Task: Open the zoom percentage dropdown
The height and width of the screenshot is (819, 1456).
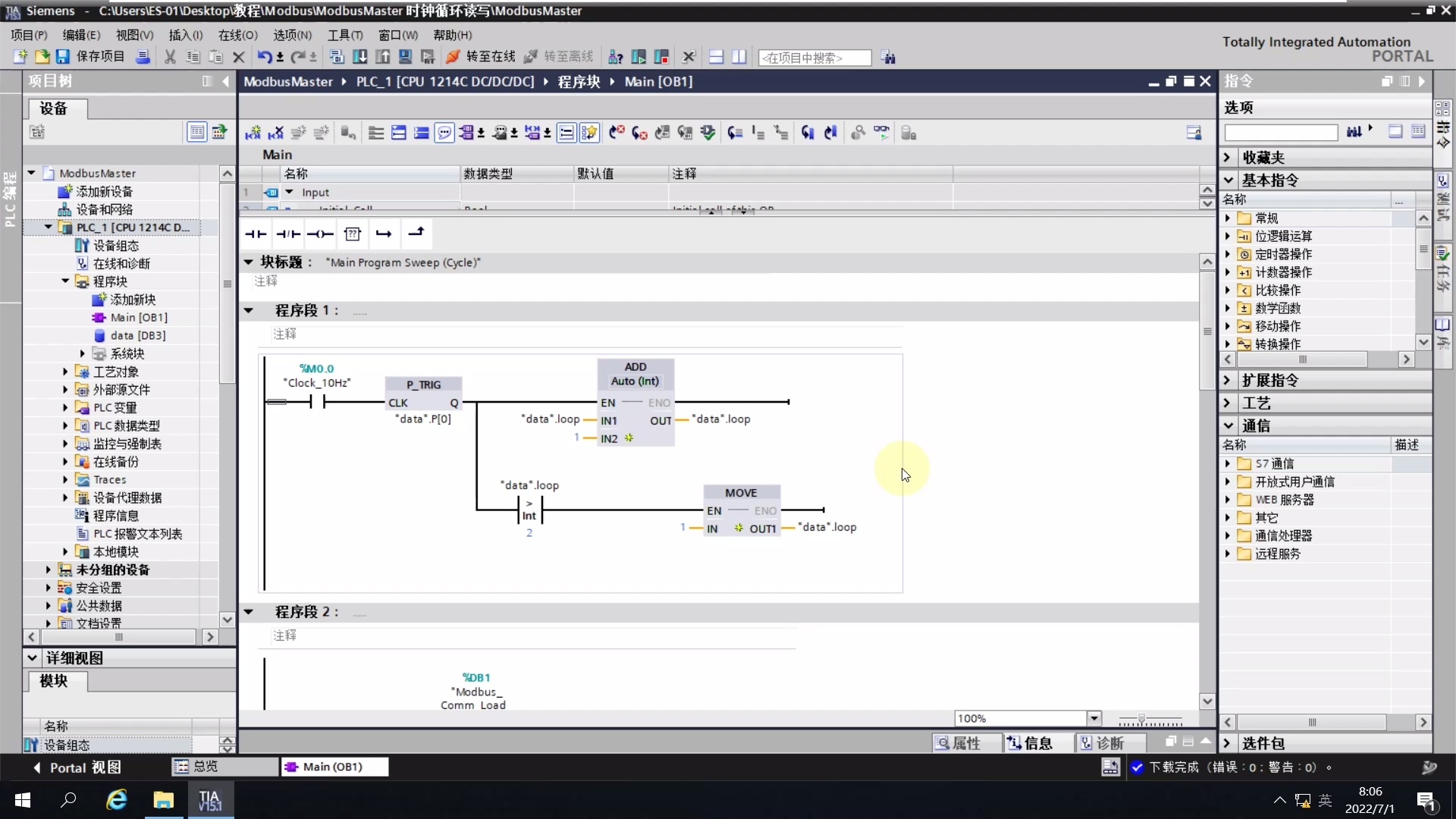Action: (x=1094, y=718)
